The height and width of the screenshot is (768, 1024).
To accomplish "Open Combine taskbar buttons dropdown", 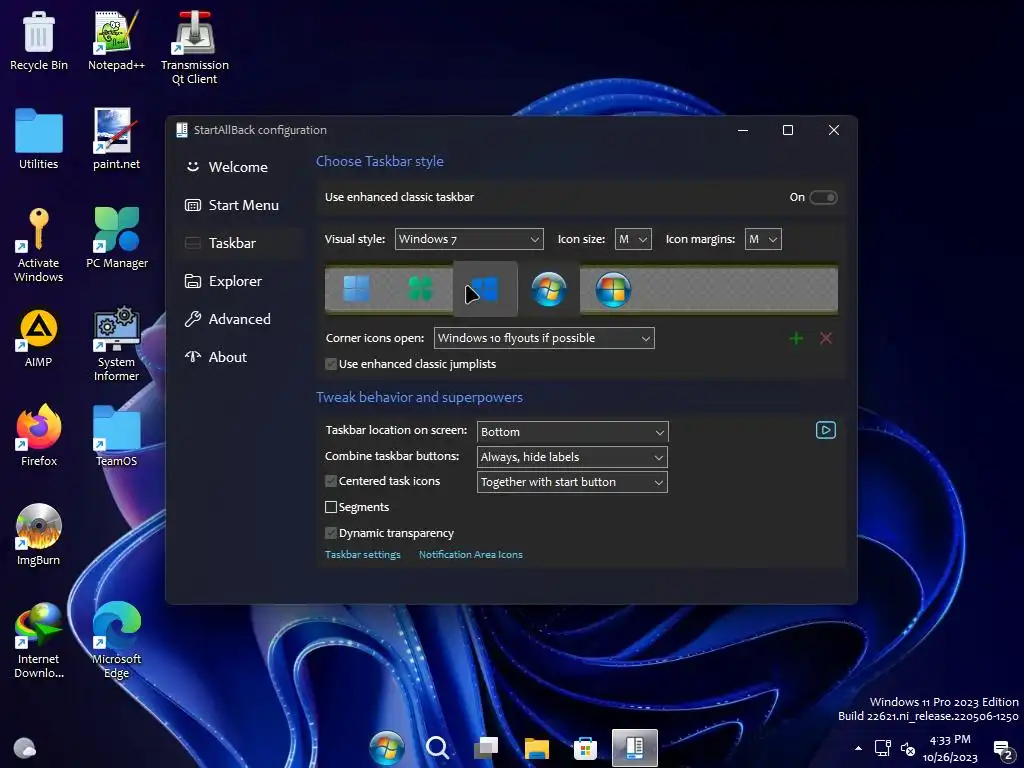I will coord(573,457).
